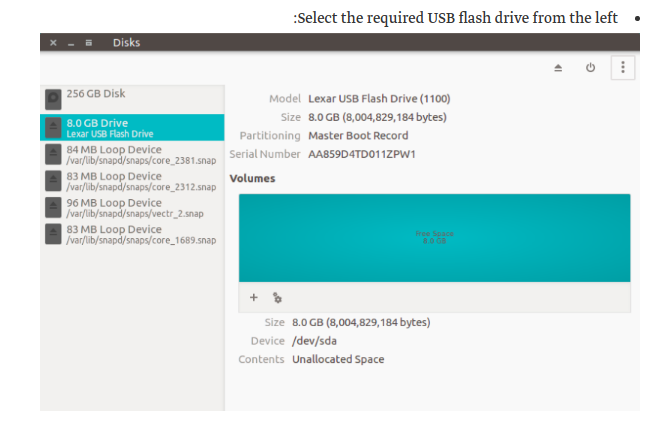
Task: Click icon beside core_2312.snap loop device
Action: pos(53,181)
